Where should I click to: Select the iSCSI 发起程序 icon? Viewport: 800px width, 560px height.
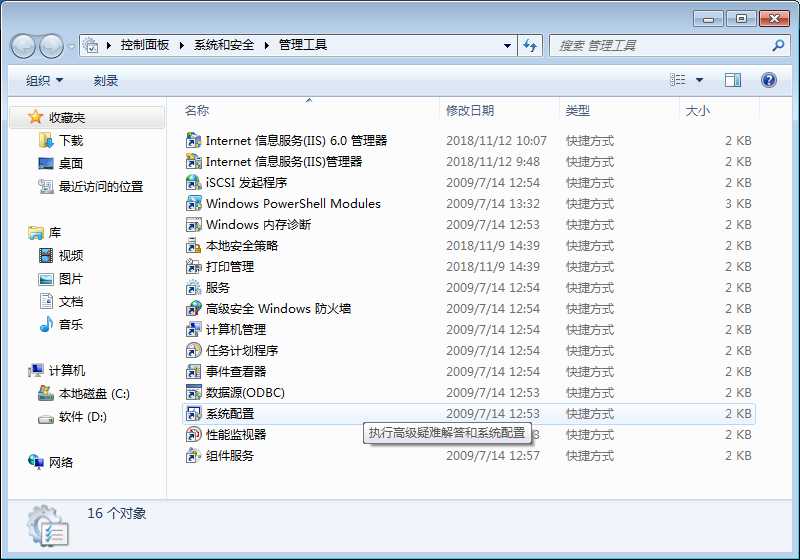pyautogui.click(x=193, y=182)
